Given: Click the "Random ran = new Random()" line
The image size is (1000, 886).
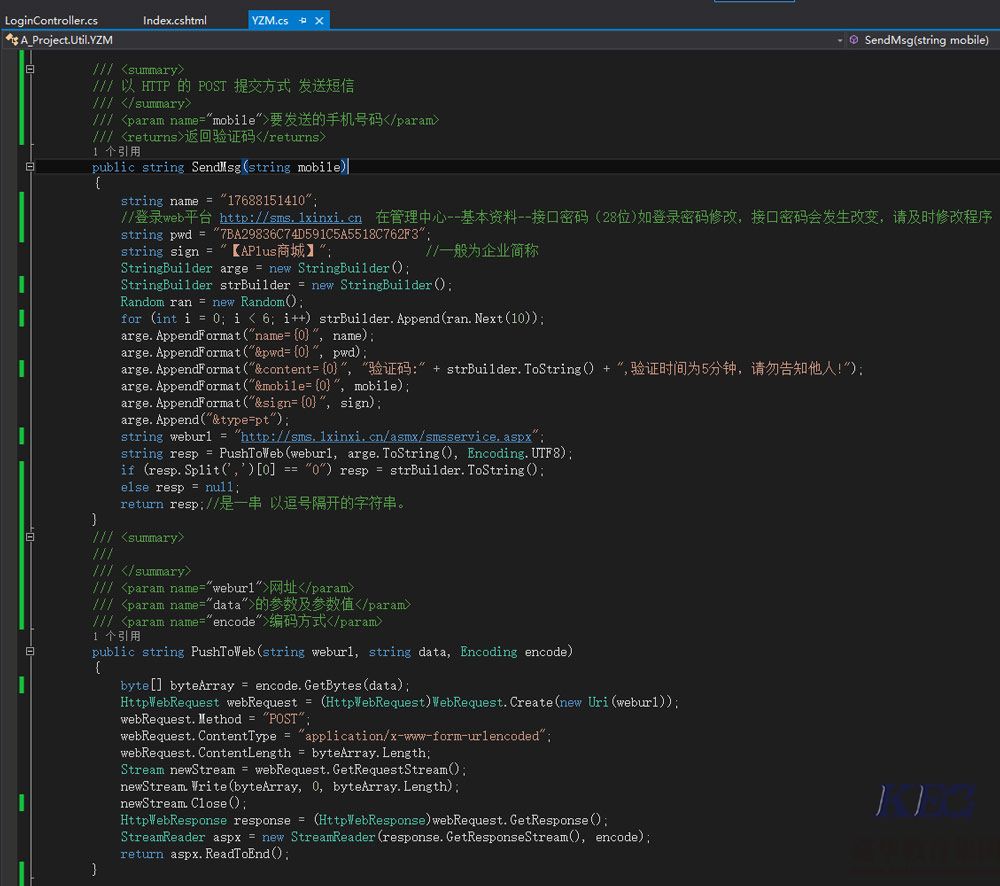Looking at the screenshot, I should pyautogui.click(x=212, y=302).
